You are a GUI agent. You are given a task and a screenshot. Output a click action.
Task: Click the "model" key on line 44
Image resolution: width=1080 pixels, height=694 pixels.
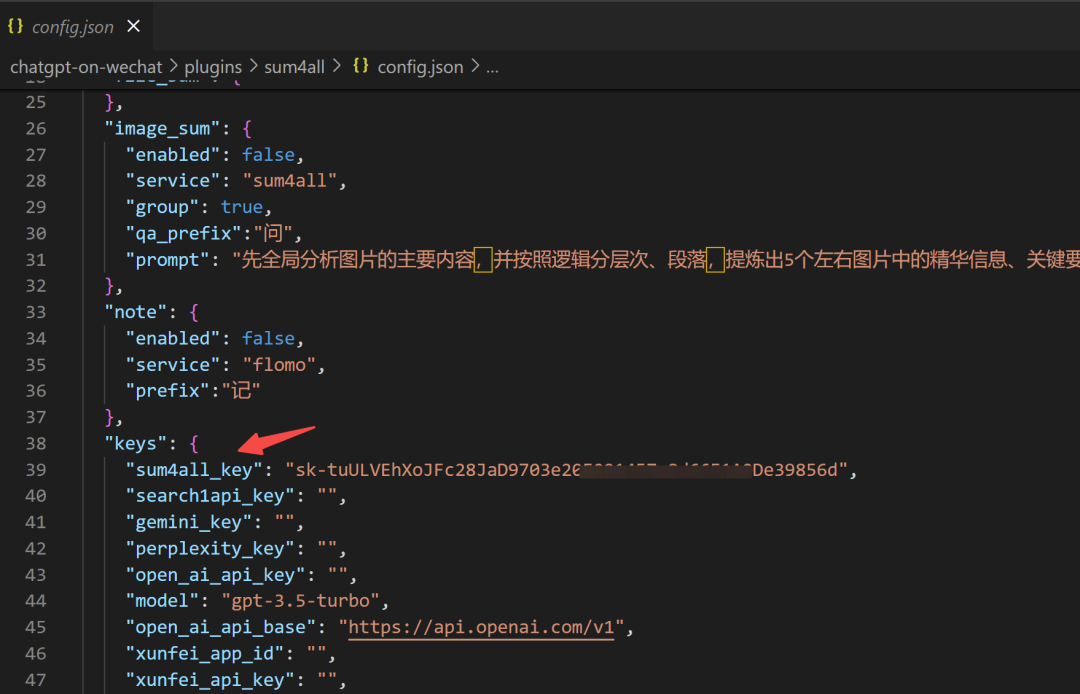[163, 601]
